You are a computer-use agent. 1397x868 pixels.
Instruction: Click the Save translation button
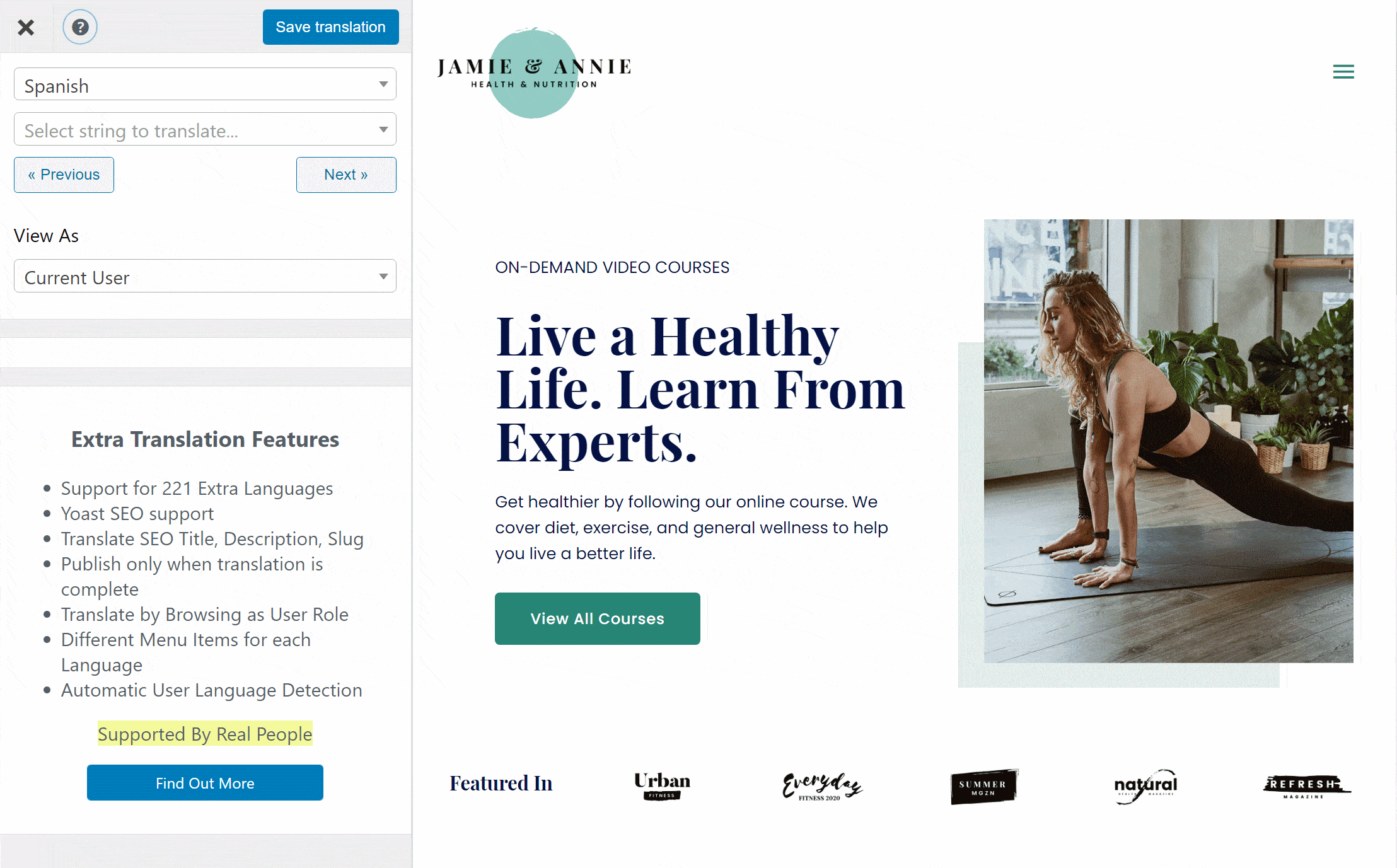[x=330, y=26]
